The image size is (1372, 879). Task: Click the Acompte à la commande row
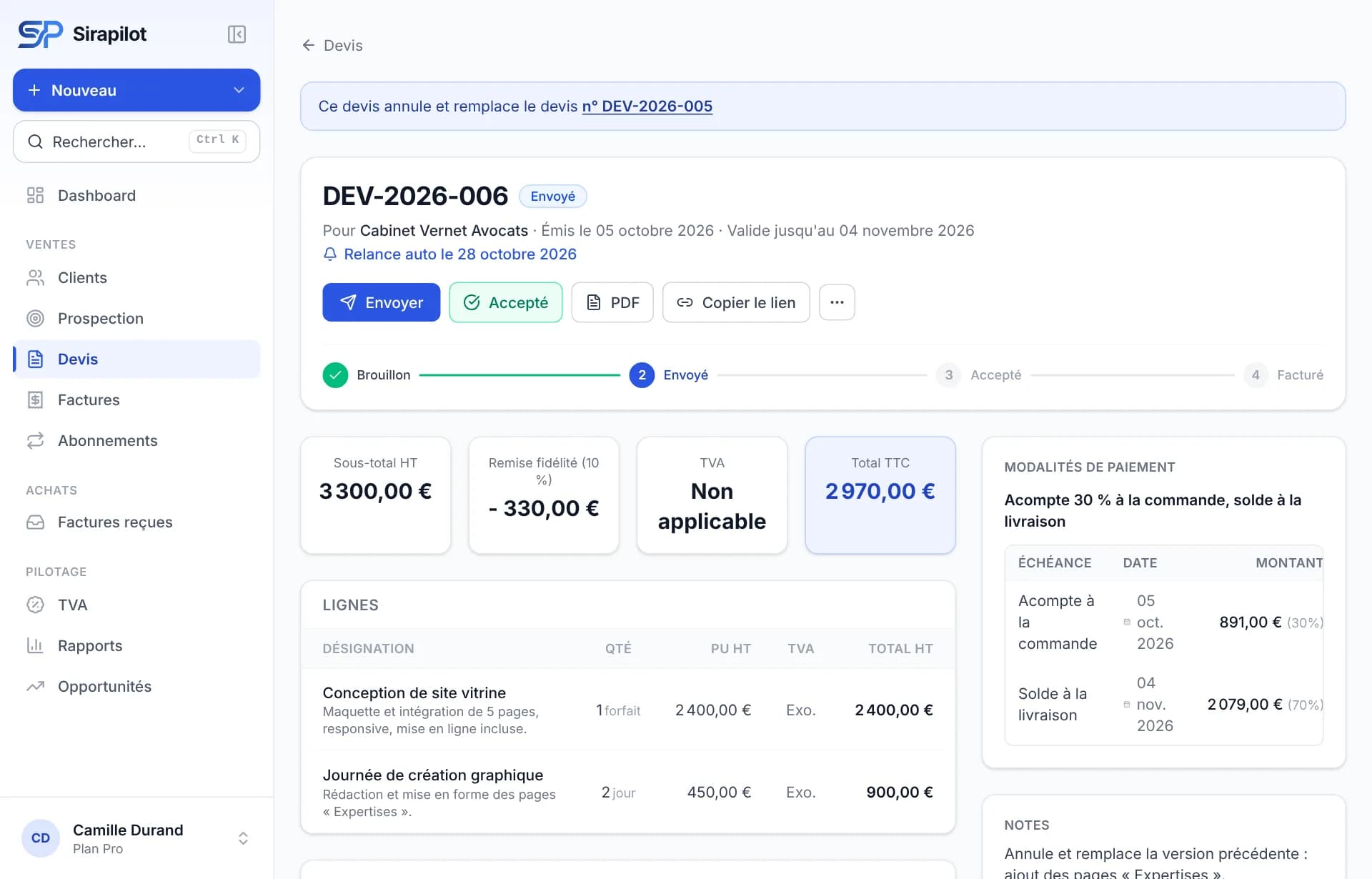(x=1164, y=622)
